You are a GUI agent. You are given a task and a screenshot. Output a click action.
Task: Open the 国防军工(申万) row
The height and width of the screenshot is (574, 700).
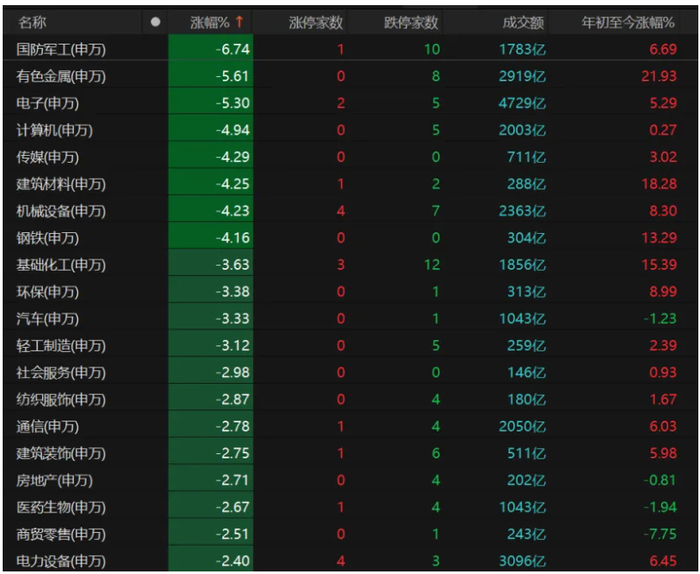(x=350, y=49)
